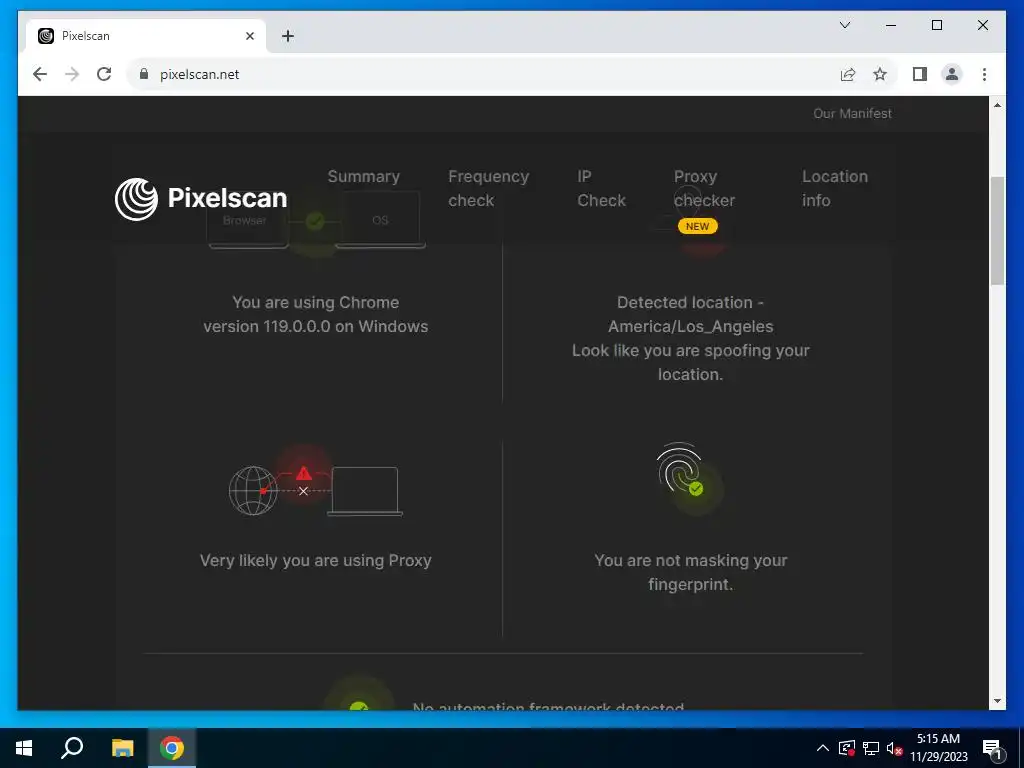
Task: Select 'You are not masking your fingerprint' text
Action: coord(690,572)
